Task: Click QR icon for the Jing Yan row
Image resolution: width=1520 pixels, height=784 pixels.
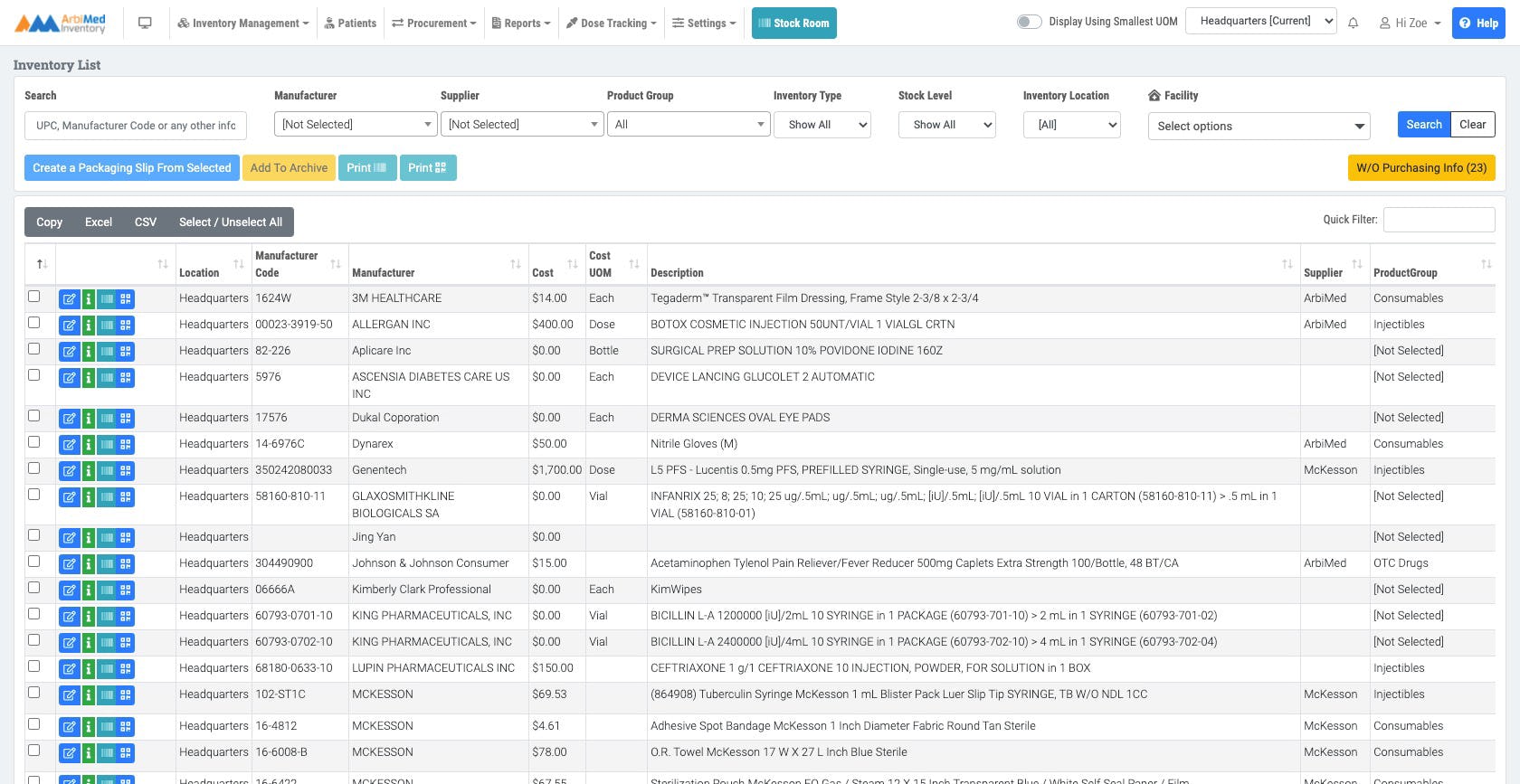Action: click(x=126, y=538)
